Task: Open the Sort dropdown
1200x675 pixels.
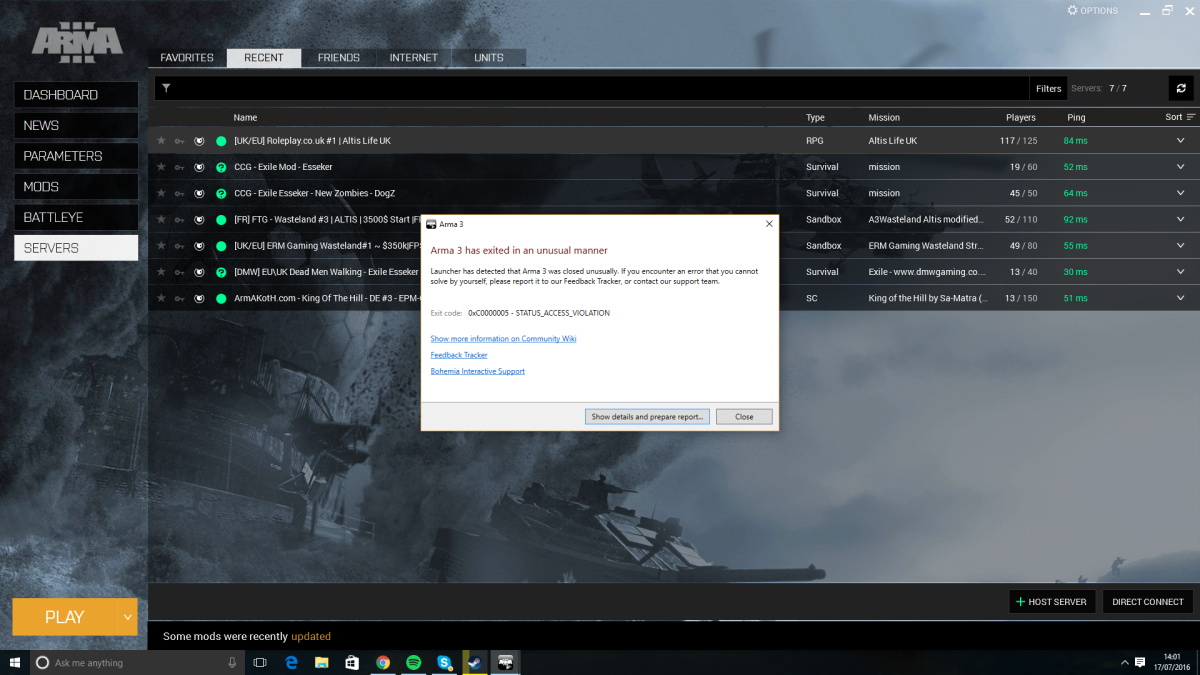Action: pyautogui.click(x=1180, y=117)
